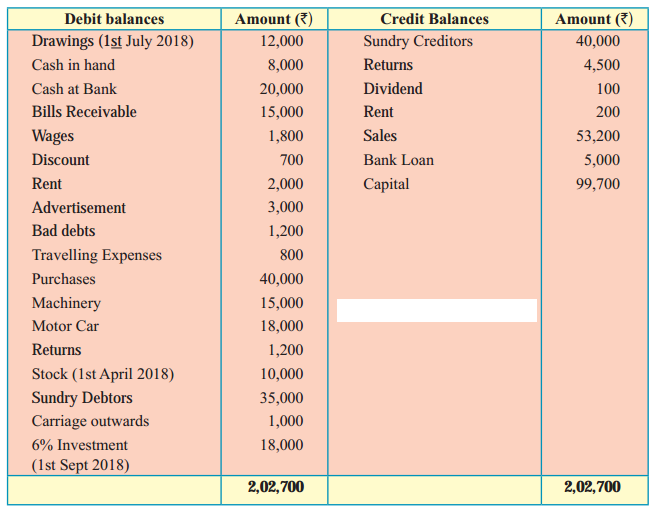Select 'Drawings (1st July 2018)' entry

113,41
